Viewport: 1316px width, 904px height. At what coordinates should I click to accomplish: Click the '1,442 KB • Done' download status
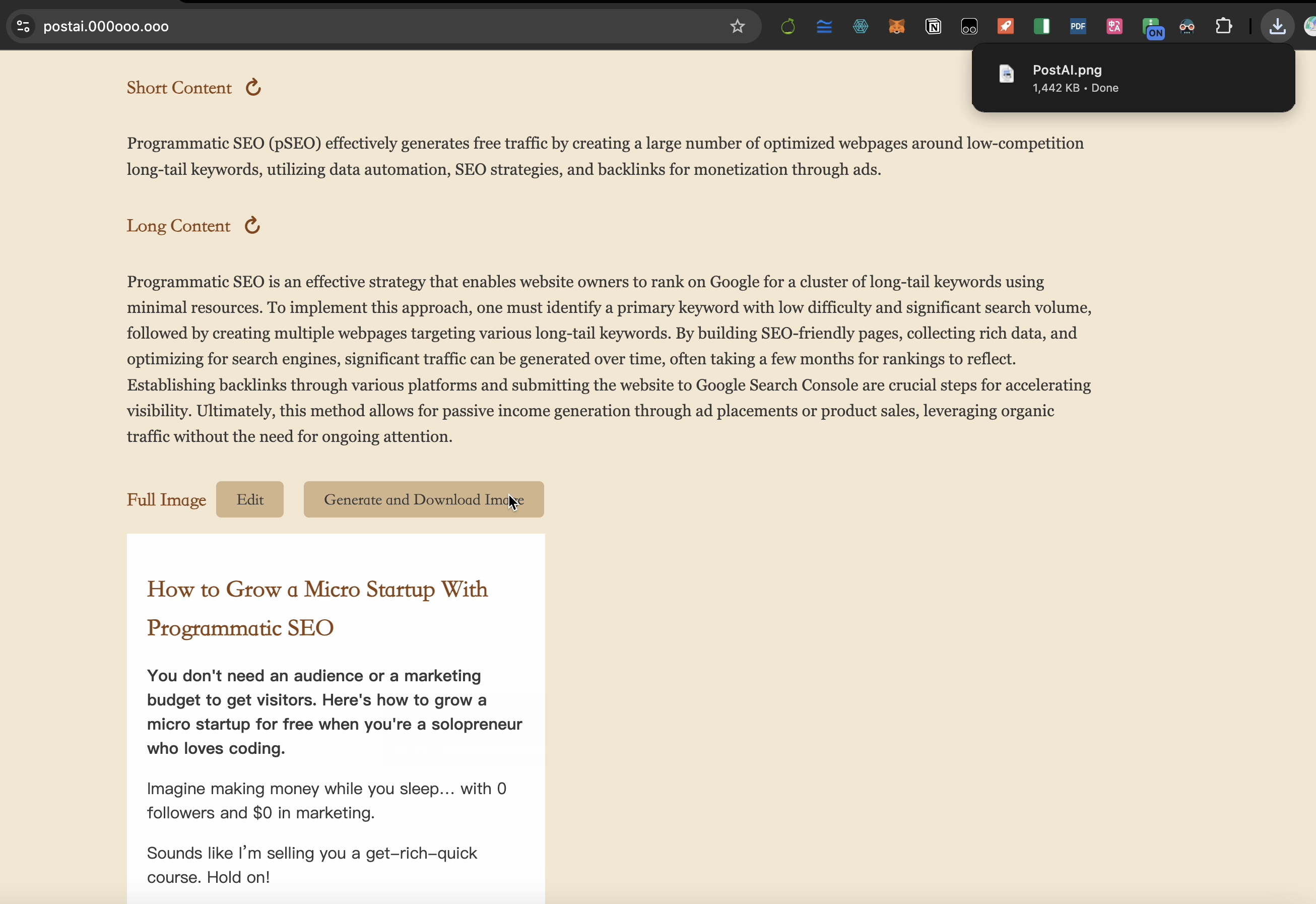coord(1075,88)
